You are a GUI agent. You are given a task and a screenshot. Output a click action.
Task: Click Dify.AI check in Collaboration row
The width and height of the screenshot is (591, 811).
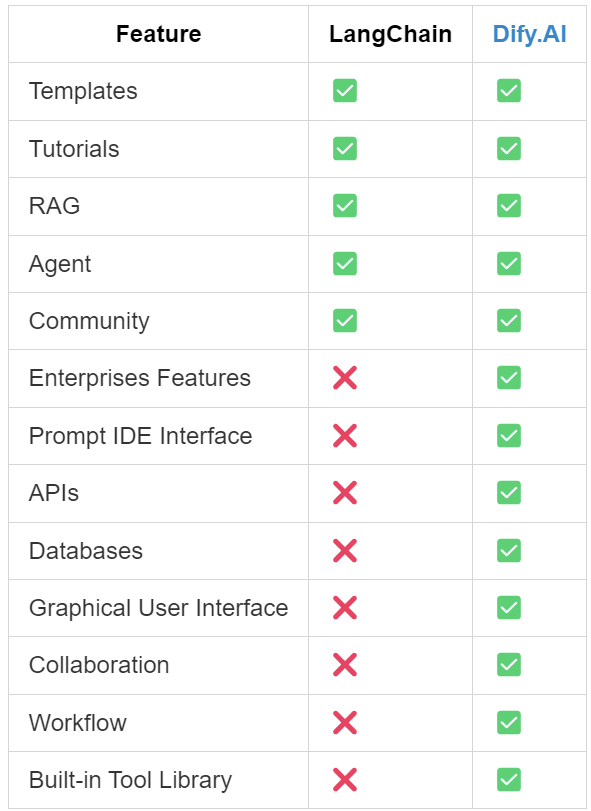click(509, 665)
